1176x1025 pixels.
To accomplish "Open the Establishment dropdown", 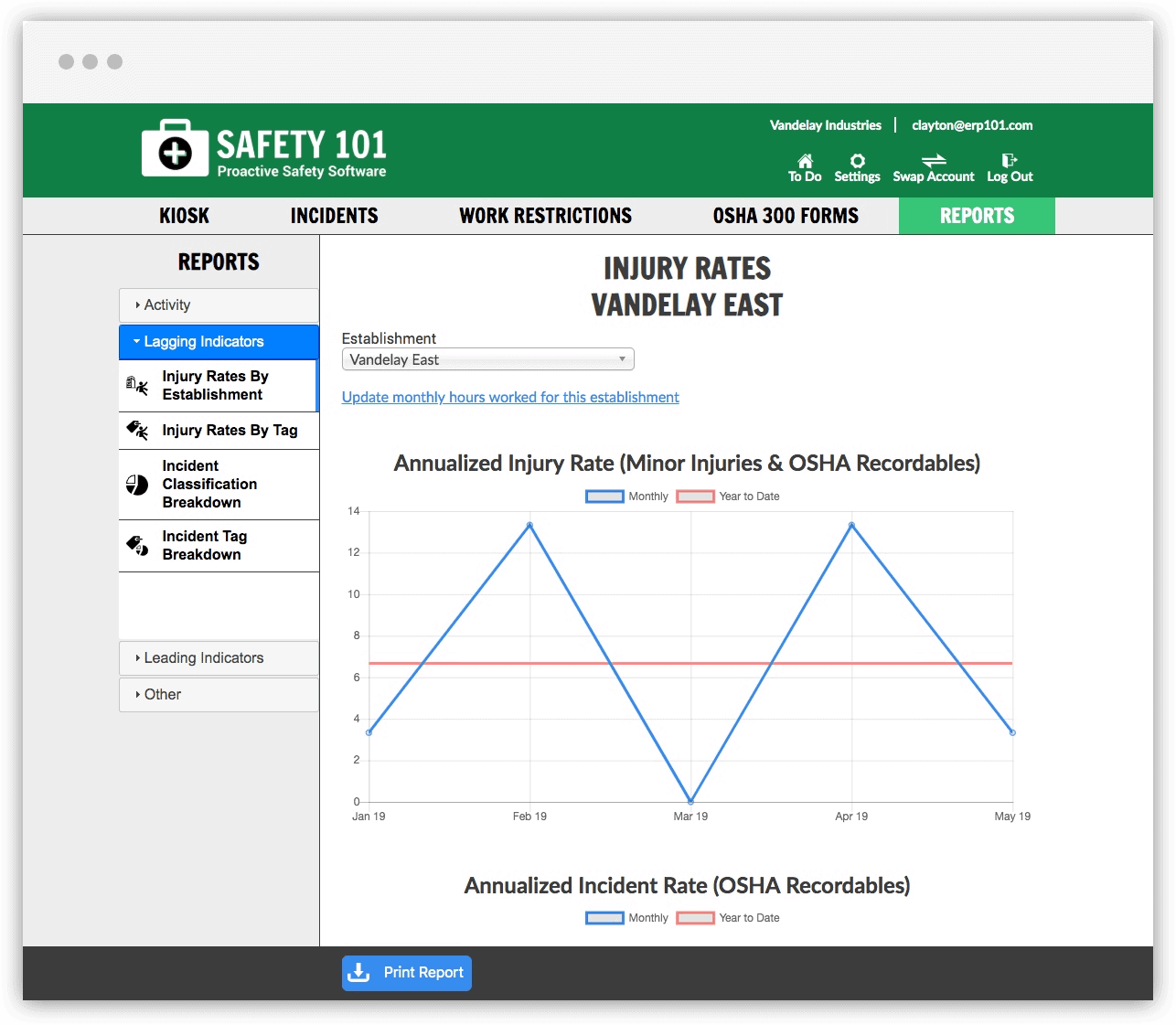I will coord(487,359).
